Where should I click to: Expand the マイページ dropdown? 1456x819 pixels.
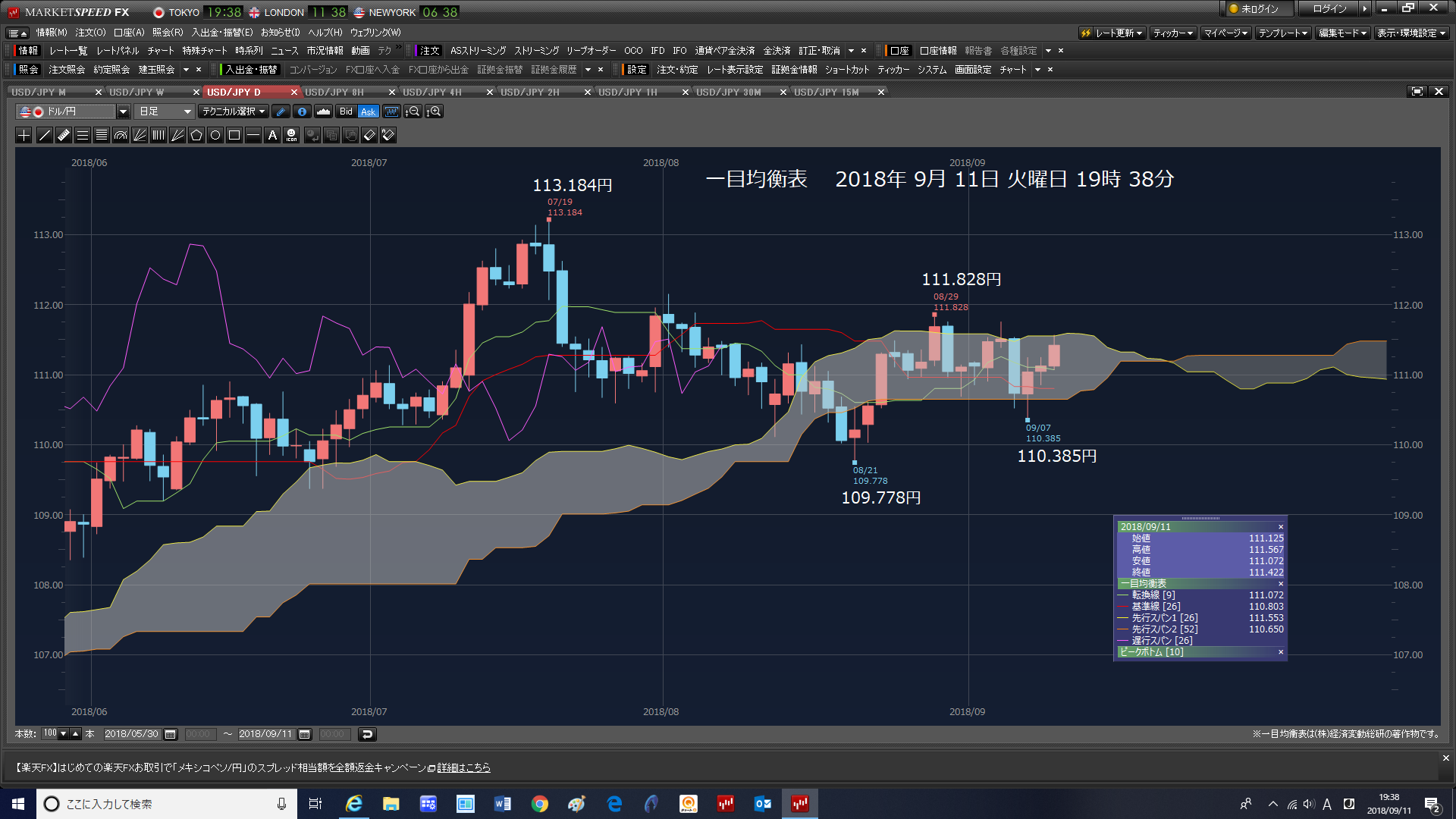click(x=1225, y=33)
